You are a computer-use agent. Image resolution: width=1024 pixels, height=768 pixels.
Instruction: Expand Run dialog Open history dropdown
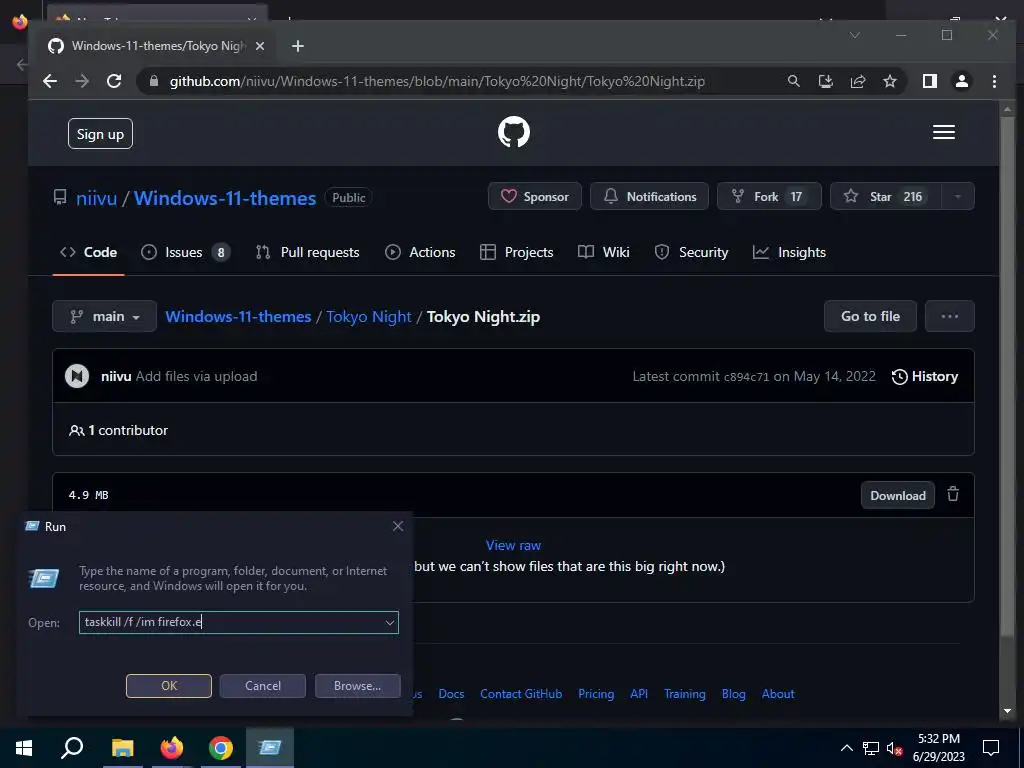[x=389, y=622]
